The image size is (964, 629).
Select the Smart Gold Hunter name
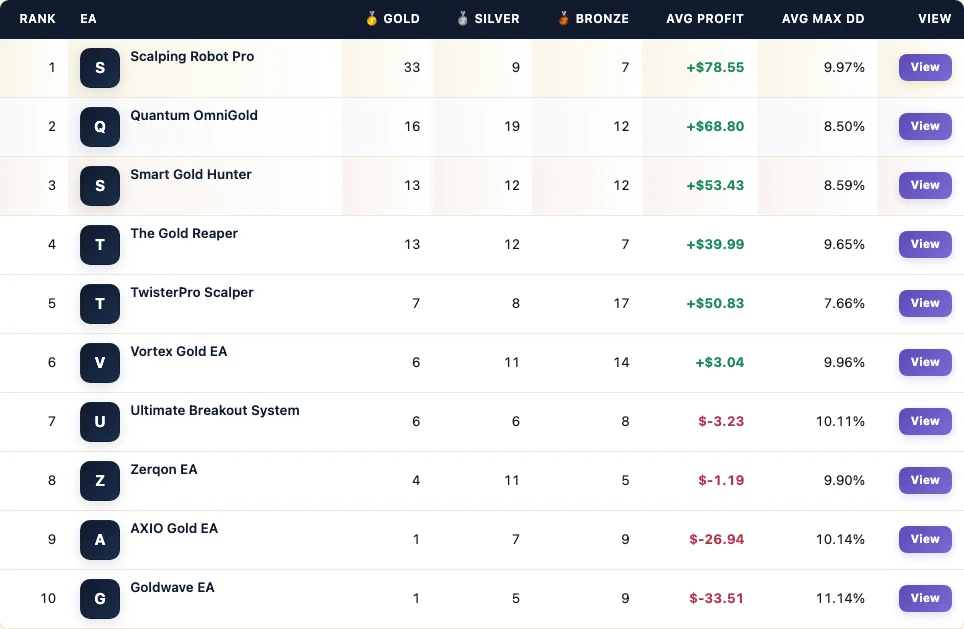coord(191,175)
